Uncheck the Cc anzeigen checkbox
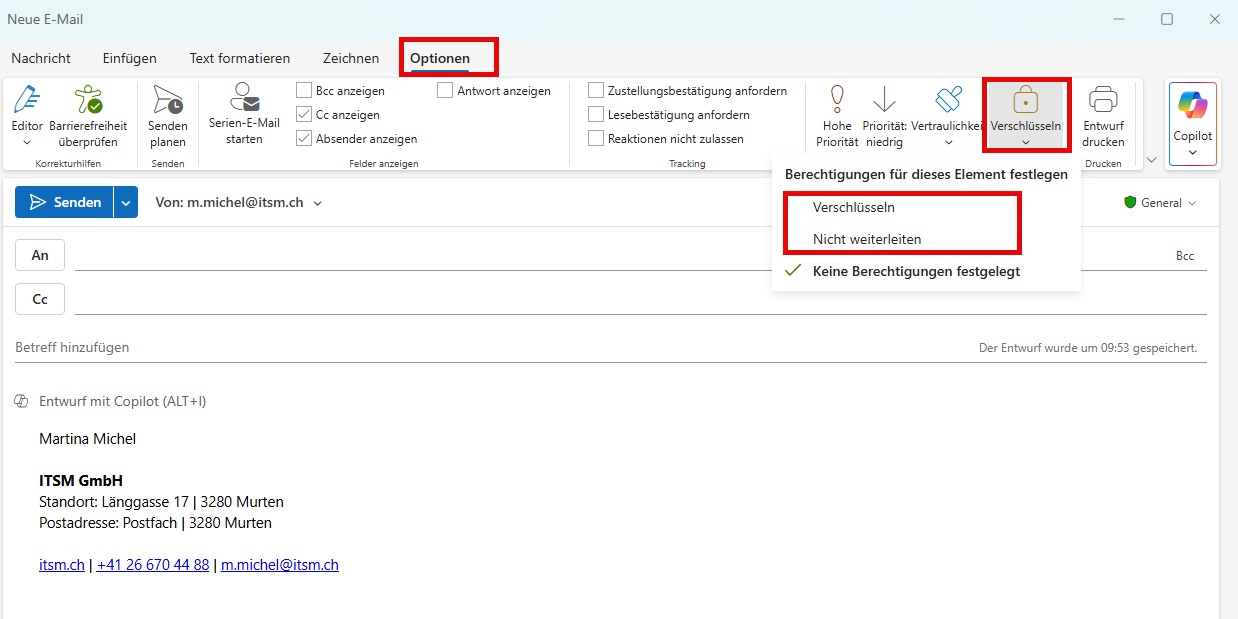Image resolution: width=1238 pixels, height=619 pixels. (x=305, y=115)
